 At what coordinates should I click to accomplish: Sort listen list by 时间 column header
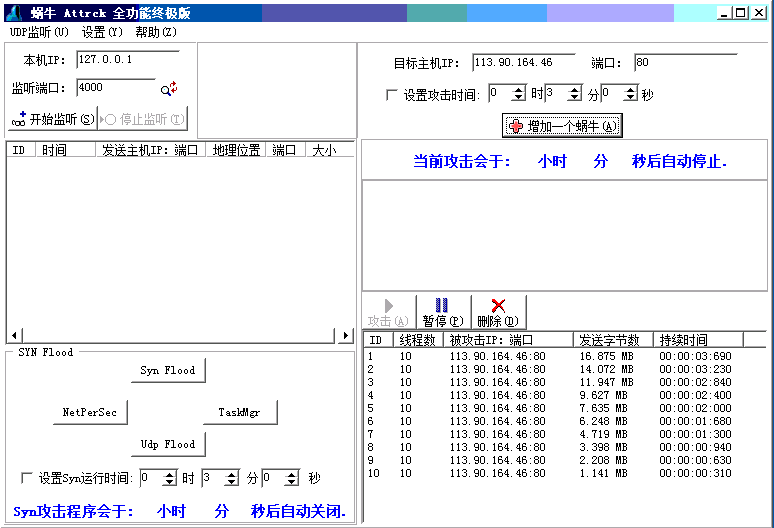point(66,150)
